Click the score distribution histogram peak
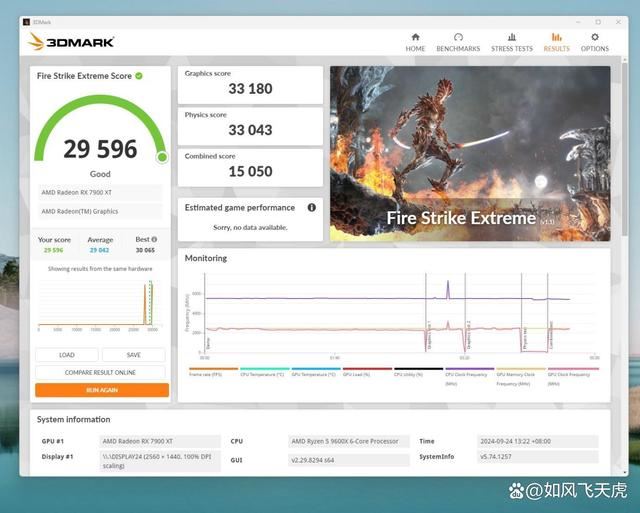The width and height of the screenshot is (640, 513). [x=145, y=303]
